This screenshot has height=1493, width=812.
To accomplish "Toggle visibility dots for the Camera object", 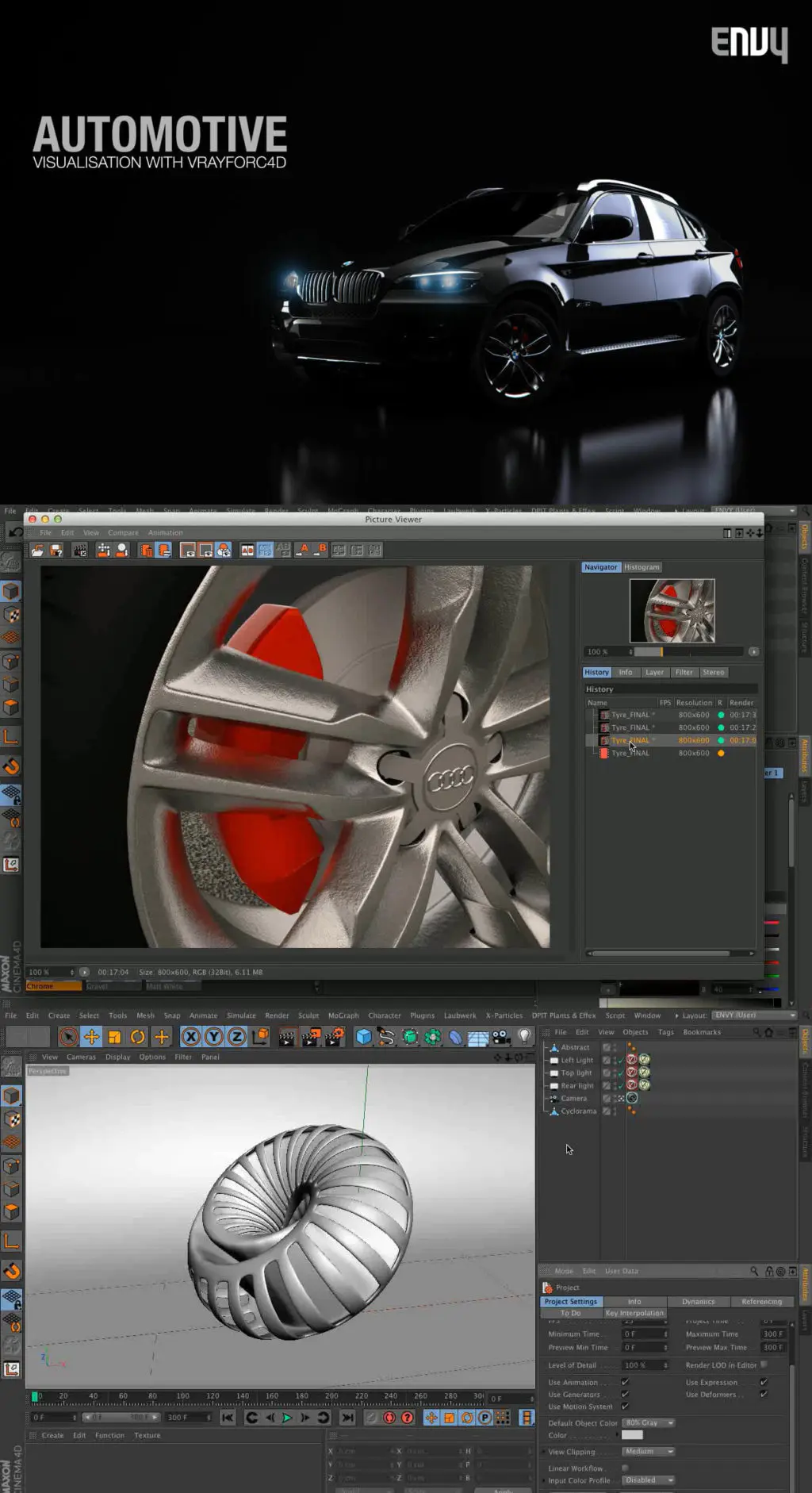I will [615, 1099].
